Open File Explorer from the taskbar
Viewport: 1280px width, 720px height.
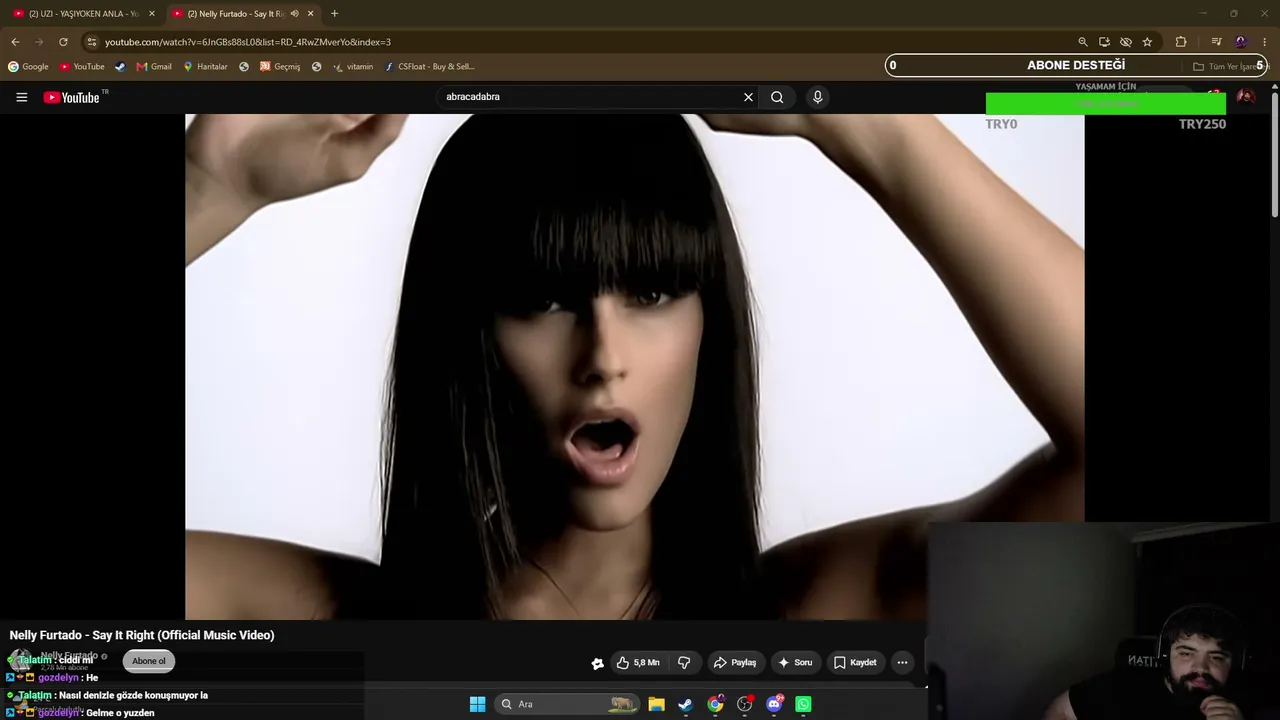[656, 704]
